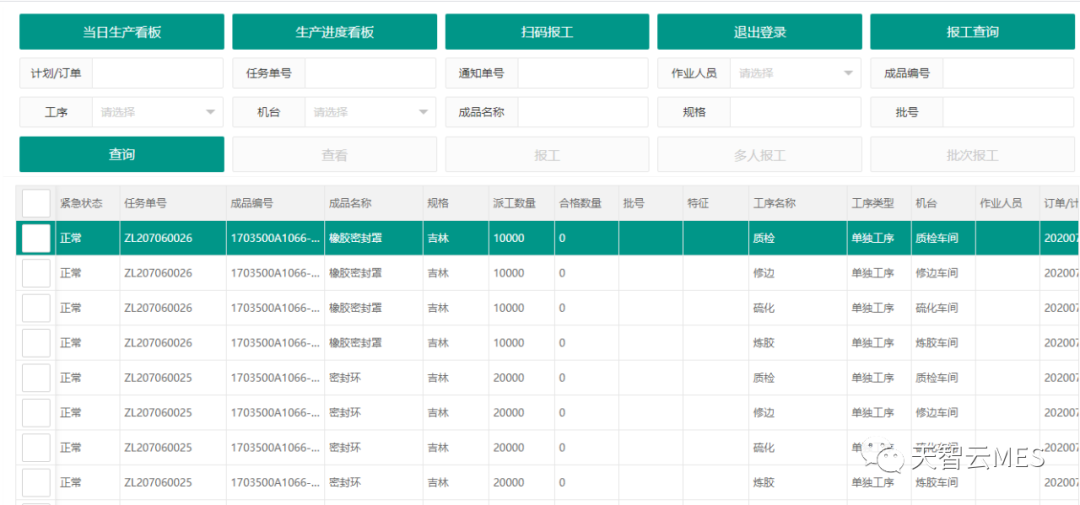Viewport: 1080px width, 505px height.
Task: Click the 扫码报工 button
Action: (x=547, y=32)
